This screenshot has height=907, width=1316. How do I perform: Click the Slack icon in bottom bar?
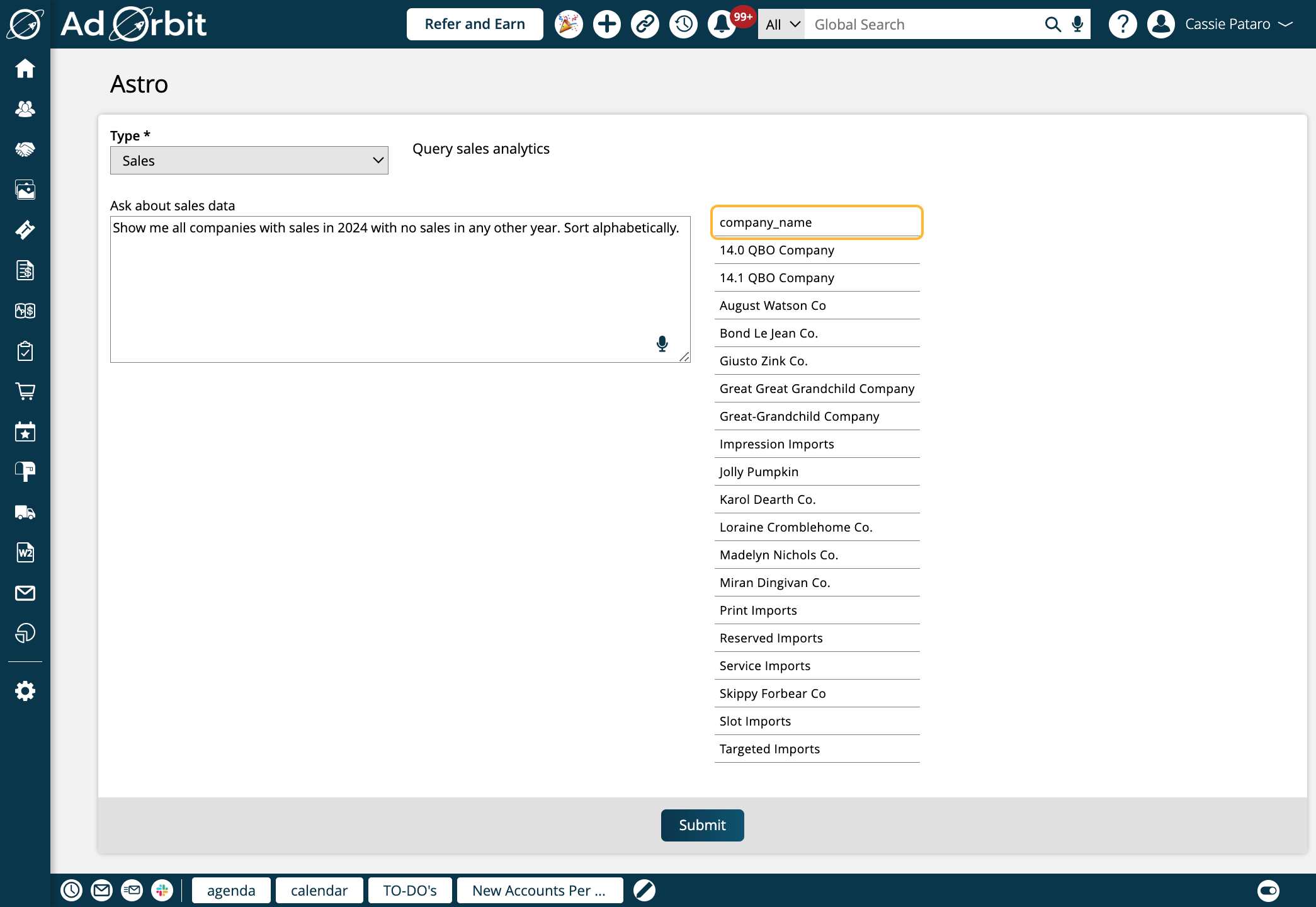point(162,890)
